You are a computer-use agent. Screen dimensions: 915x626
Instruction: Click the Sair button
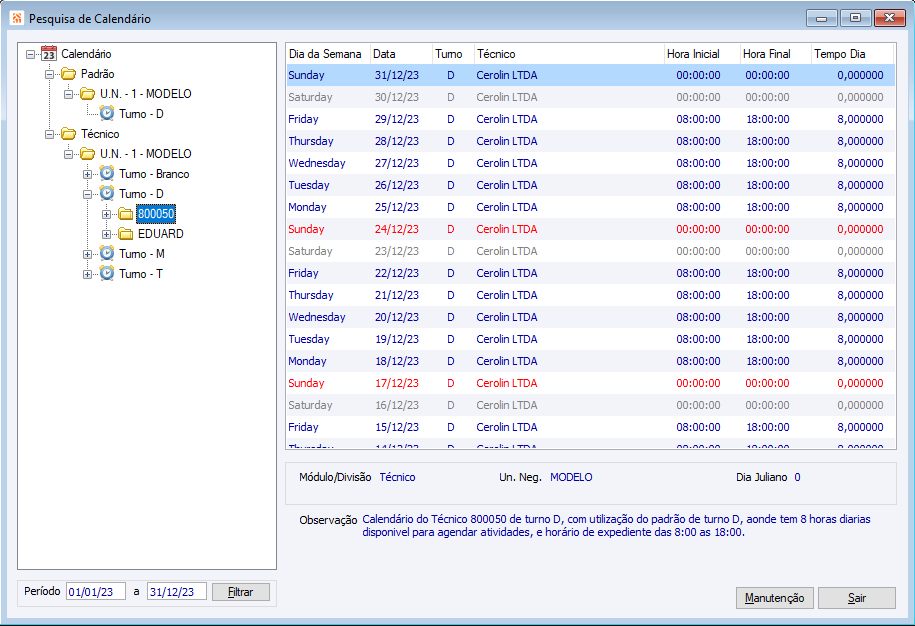point(857,598)
